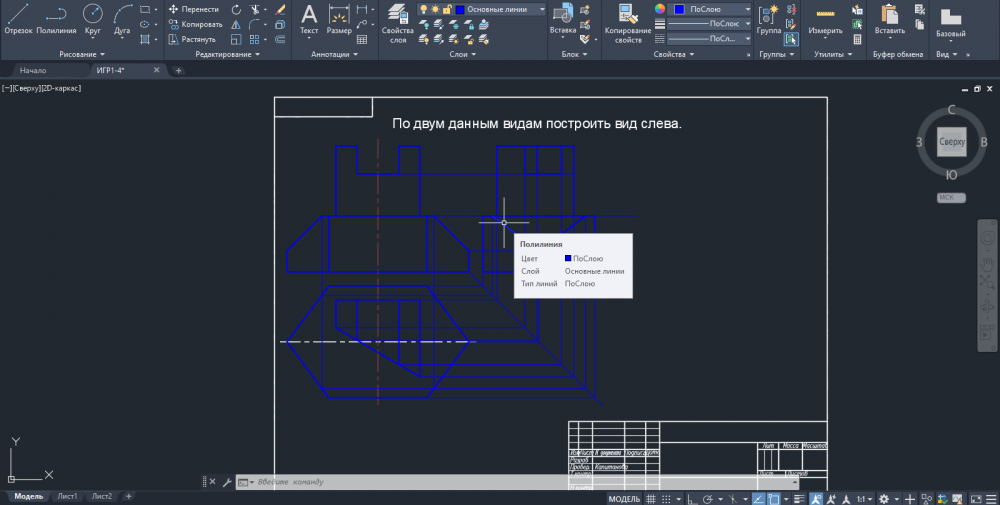Toggle polar tracking in status bar
1000x505 pixels.
pos(707,499)
